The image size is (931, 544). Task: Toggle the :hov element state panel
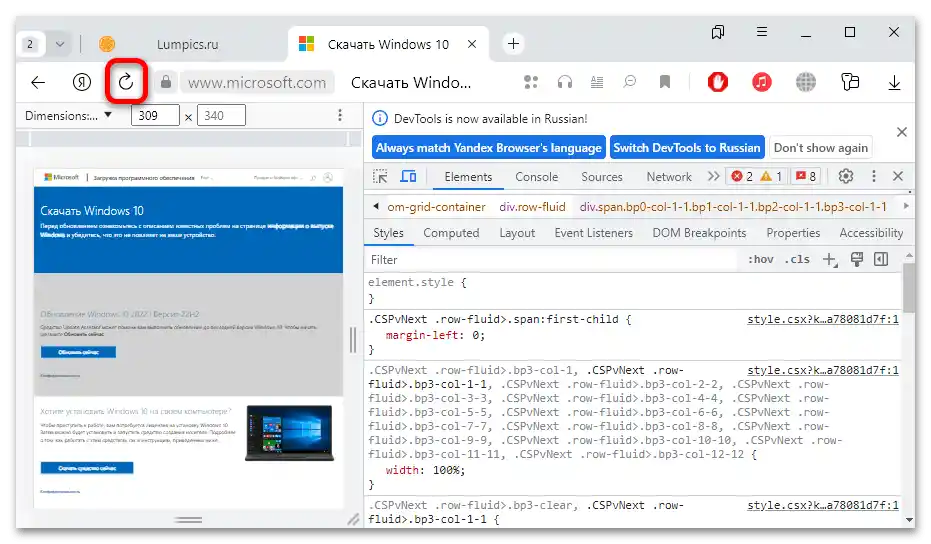click(x=761, y=259)
